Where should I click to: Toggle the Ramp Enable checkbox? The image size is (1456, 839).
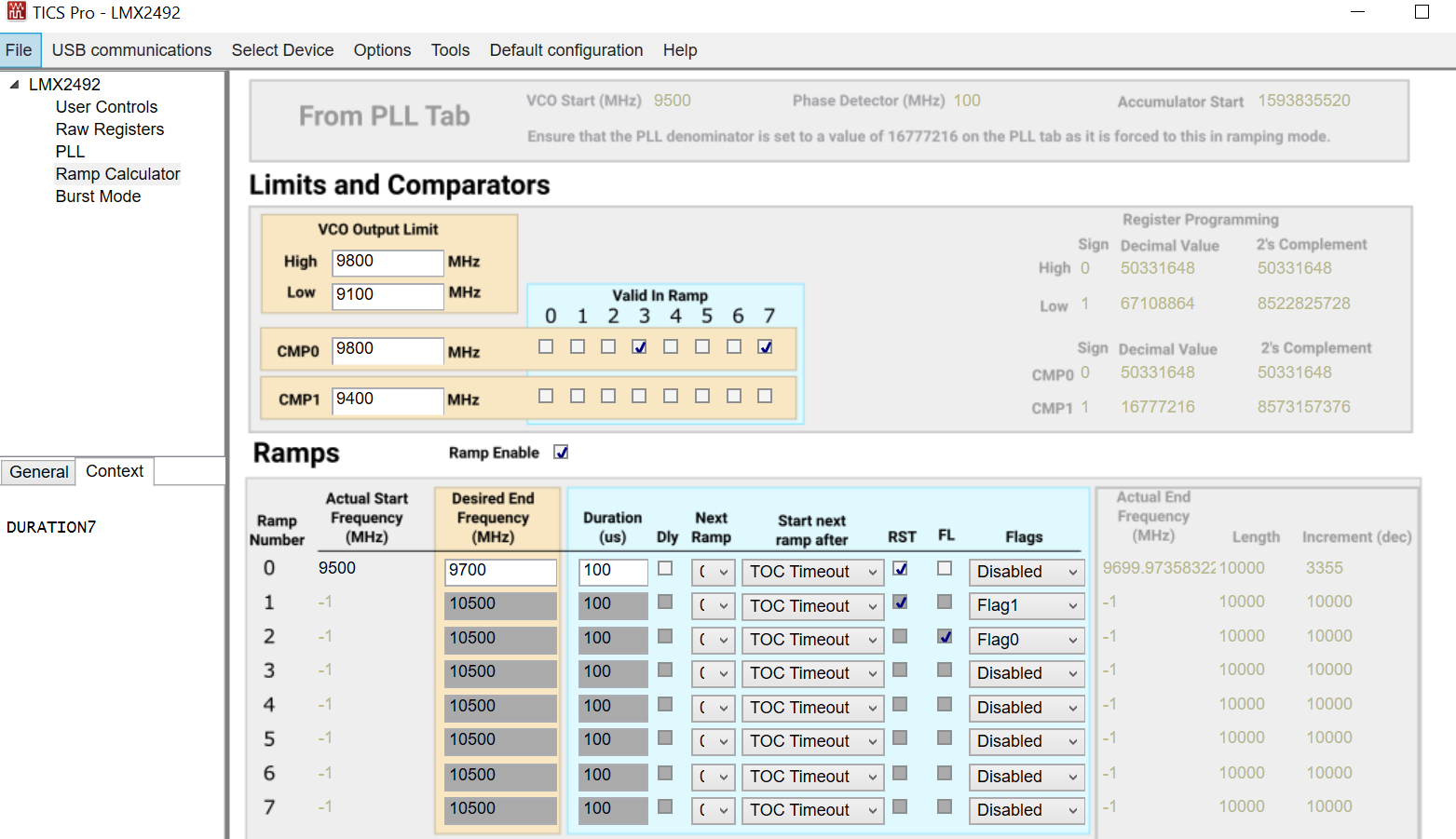coord(561,453)
